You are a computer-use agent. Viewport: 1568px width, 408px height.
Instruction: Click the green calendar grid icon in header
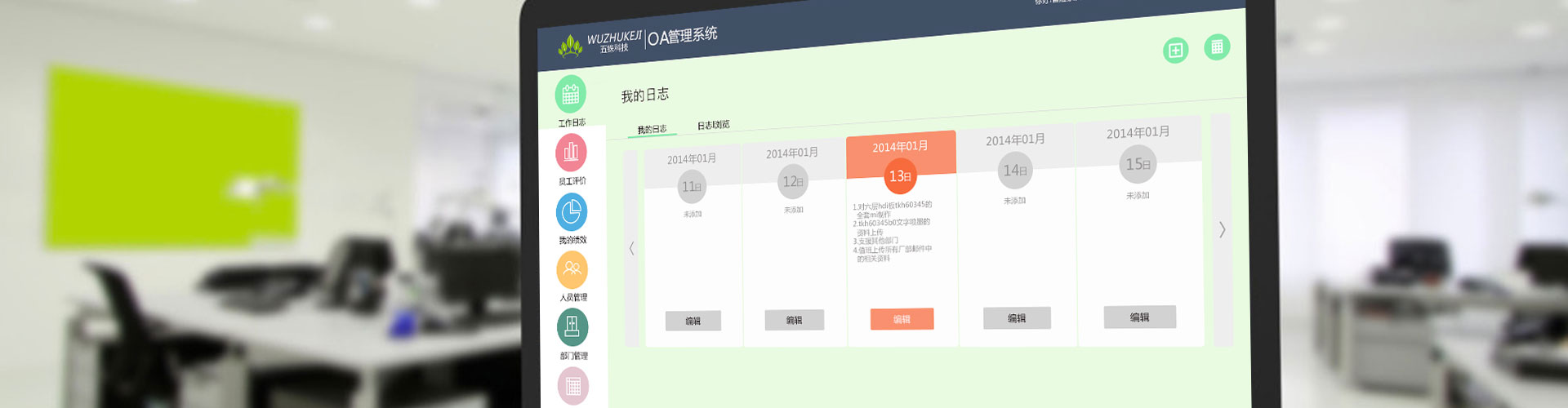coord(1217,47)
